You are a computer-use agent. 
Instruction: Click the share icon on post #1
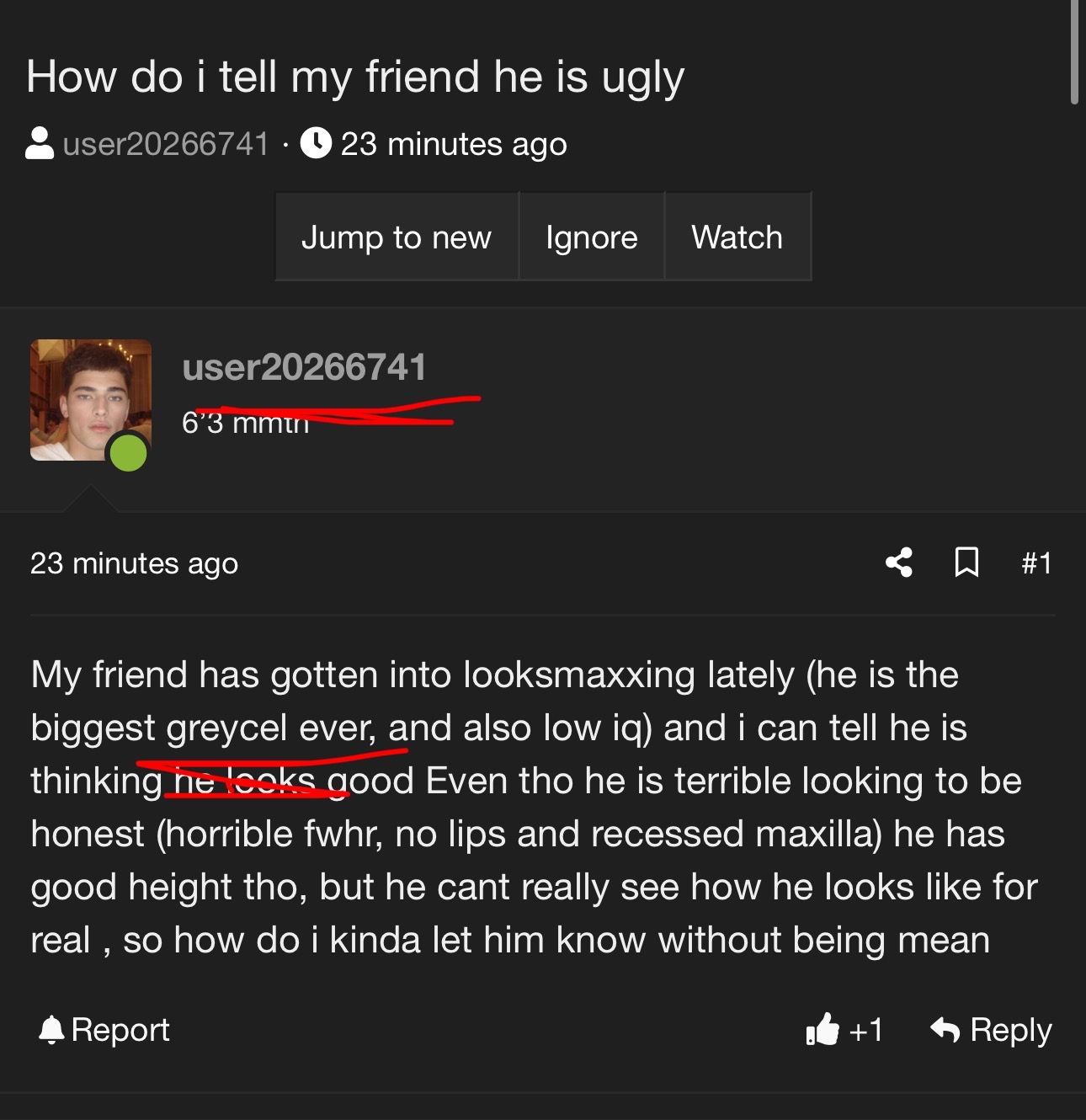click(x=899, y=563)
